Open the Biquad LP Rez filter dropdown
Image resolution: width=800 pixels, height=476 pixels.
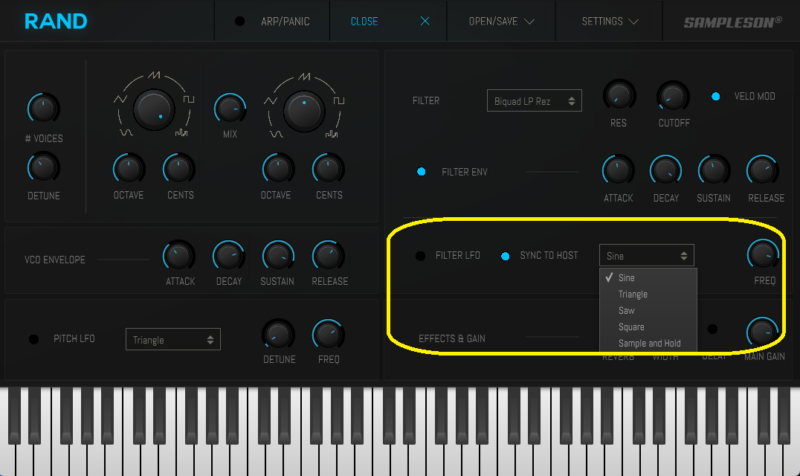tap(534, 101)
